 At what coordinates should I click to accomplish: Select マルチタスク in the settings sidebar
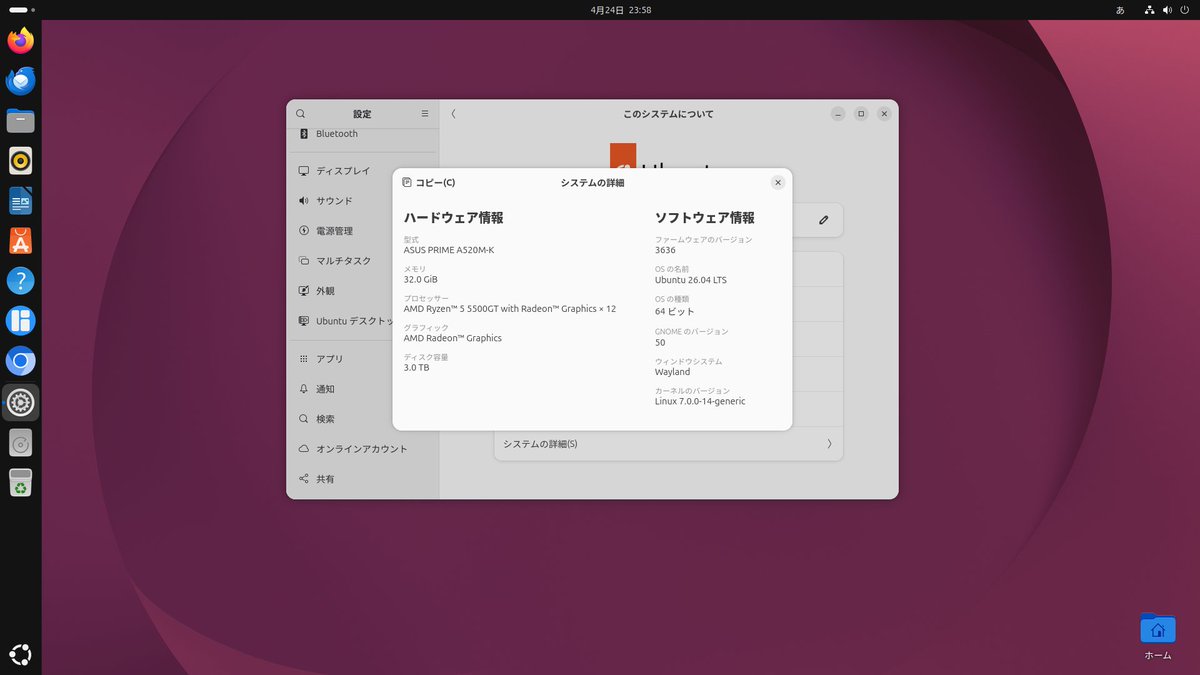point(363,261)
